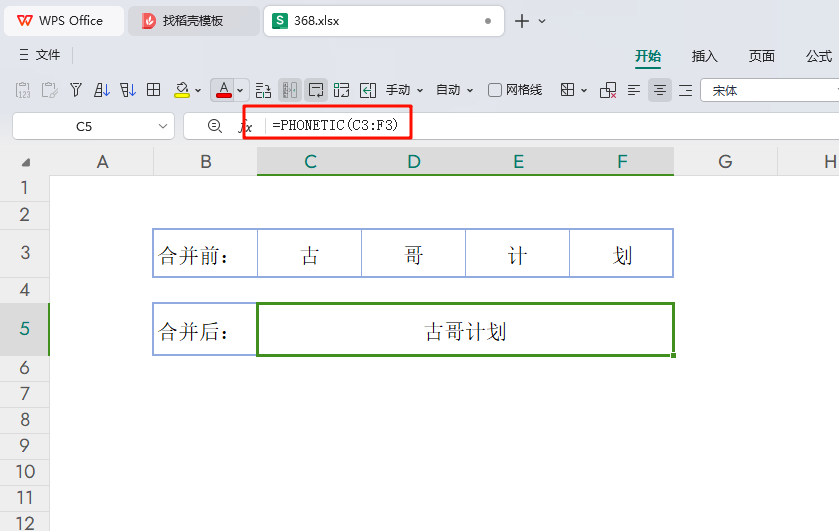Viewport: 839px width, 531px height.
Task: Click the cell containing 合并后:
Action: point(205,329)
